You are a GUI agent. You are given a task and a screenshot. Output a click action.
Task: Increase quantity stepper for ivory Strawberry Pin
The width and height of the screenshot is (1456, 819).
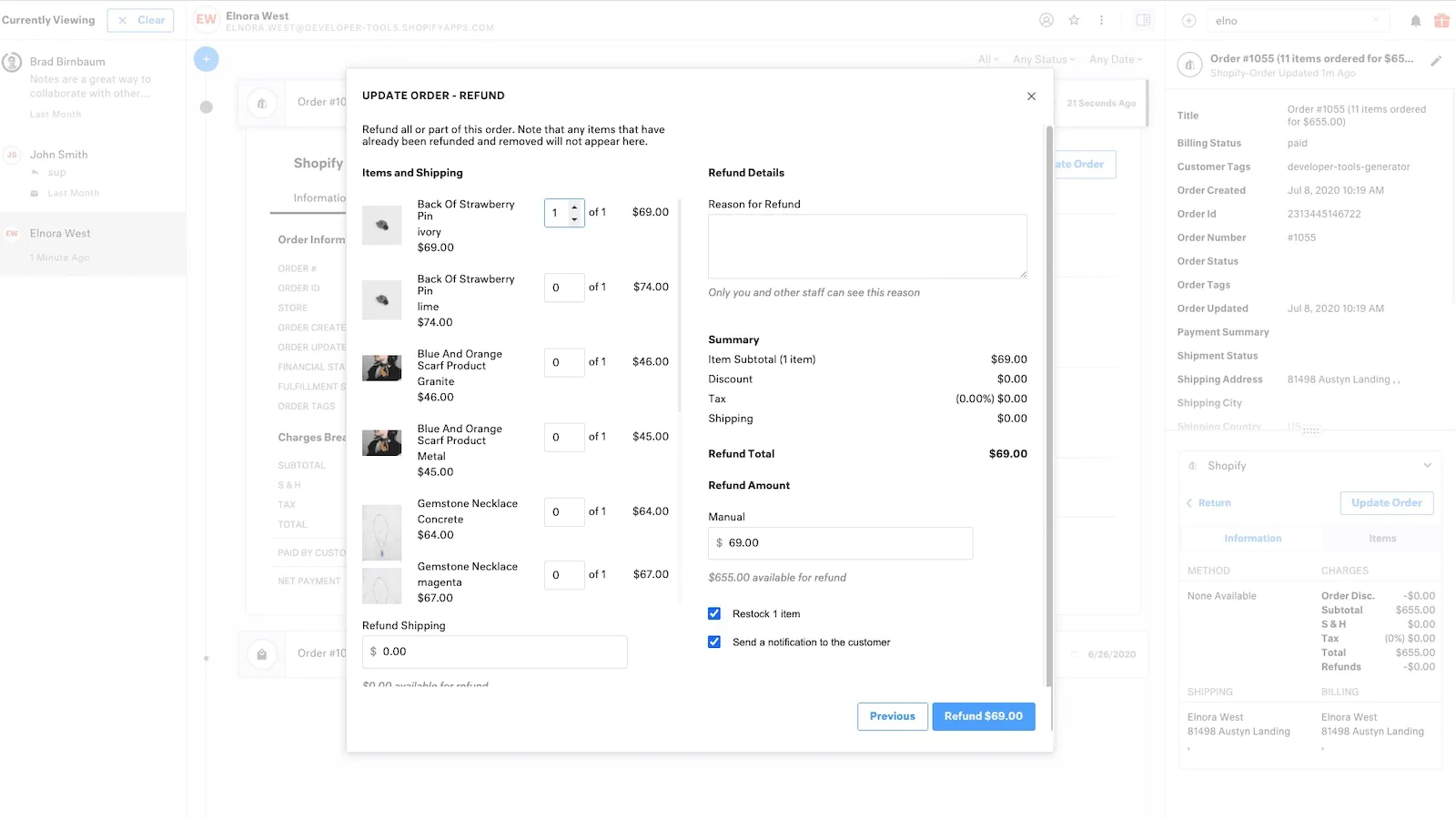pyautogui.click(x=574, y=207)
